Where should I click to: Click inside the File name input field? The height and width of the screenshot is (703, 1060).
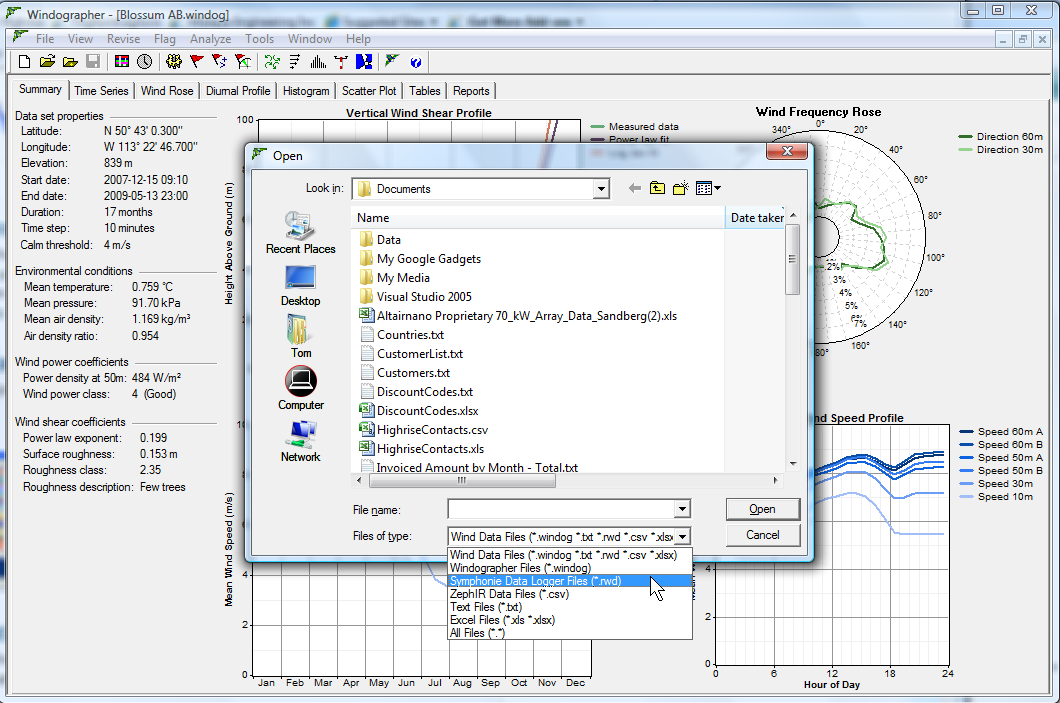point(561,509)
